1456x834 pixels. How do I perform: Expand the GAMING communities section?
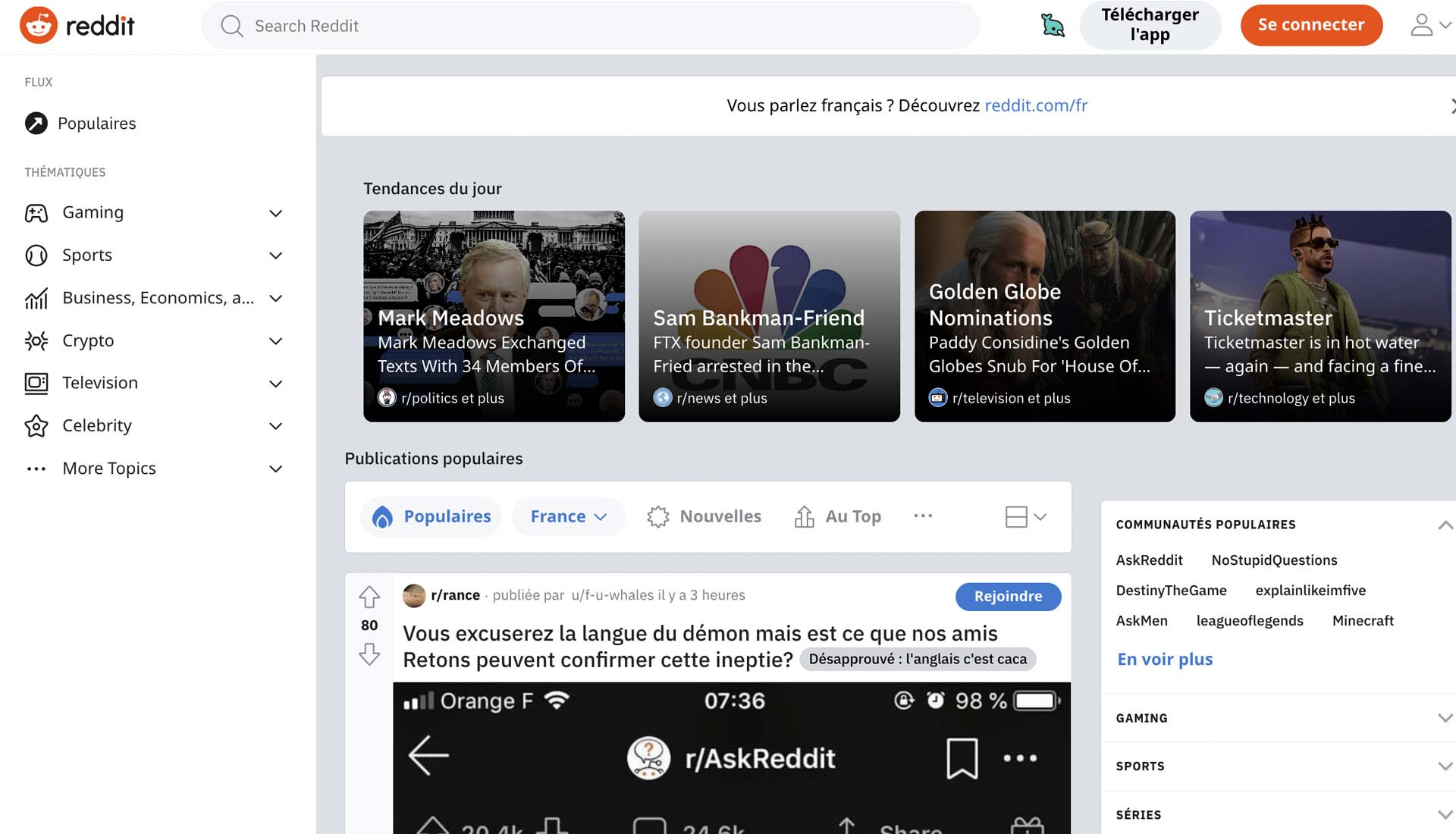click(1445, 718)
